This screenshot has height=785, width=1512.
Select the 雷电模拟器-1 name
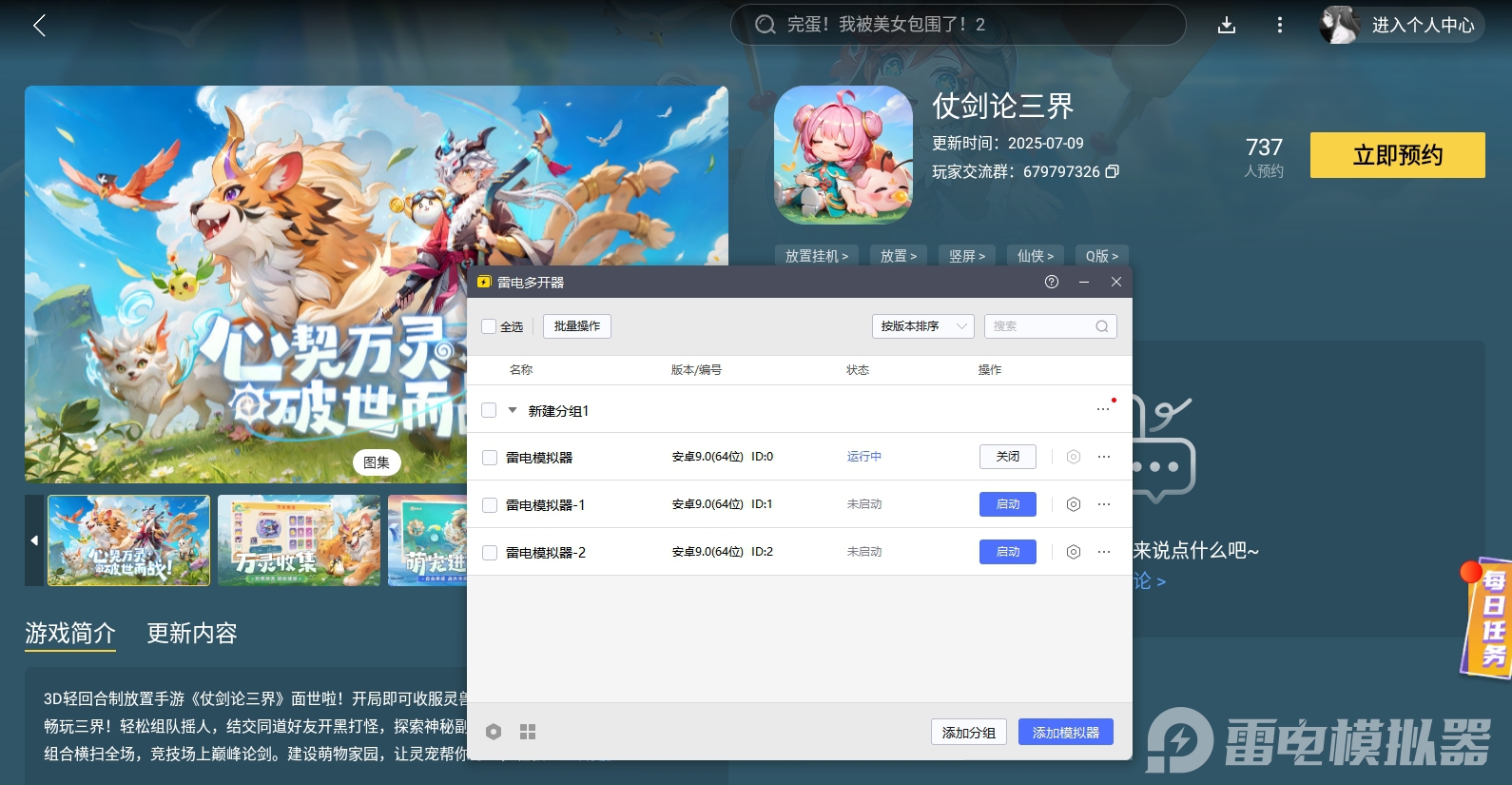pyautogui.click(x=546, y=505)
